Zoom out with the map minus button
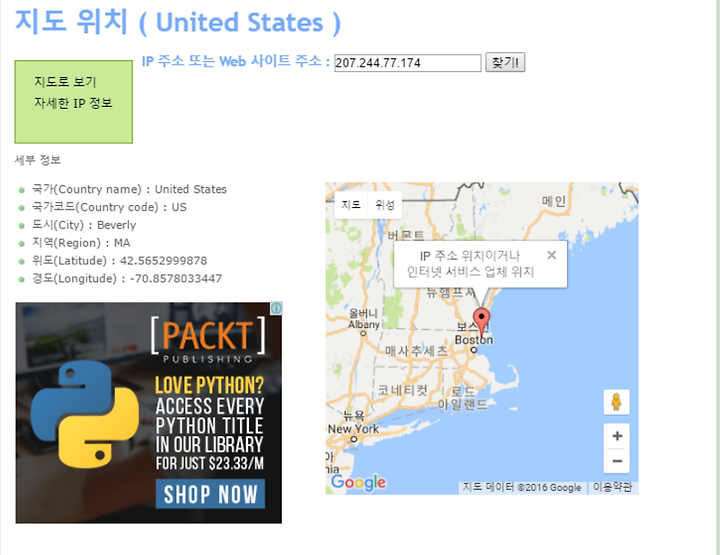 coord(617,460)
